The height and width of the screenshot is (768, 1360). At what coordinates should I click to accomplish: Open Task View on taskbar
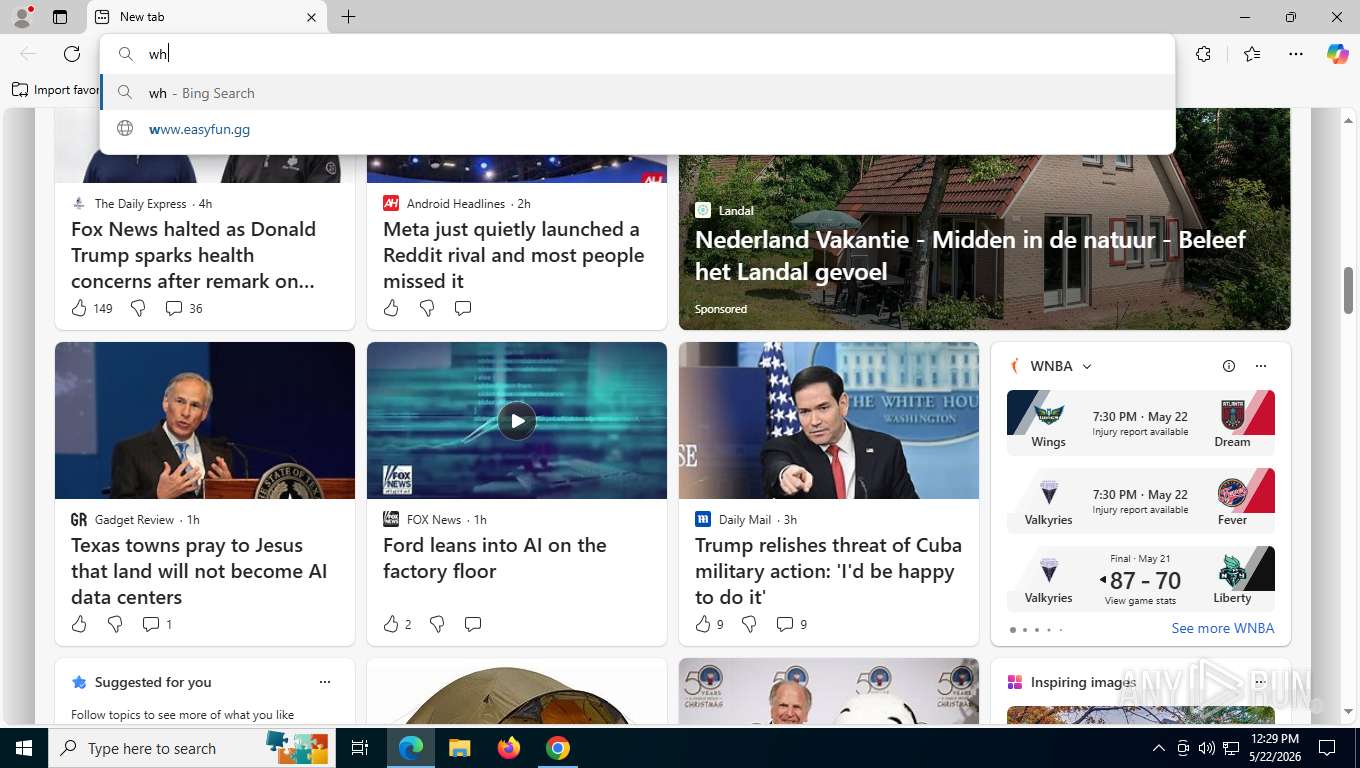(360, 748)
